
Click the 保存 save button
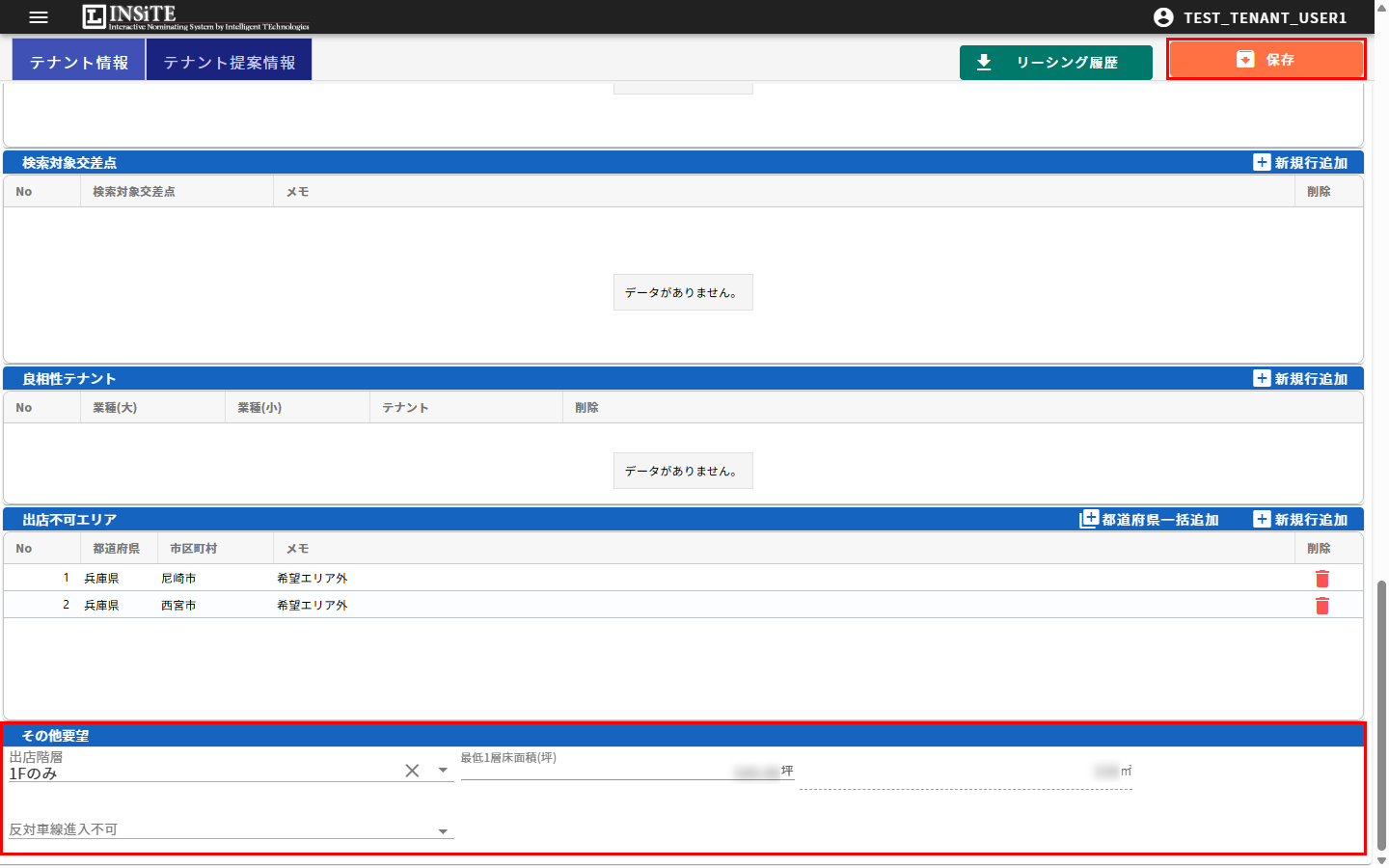pos(1265,59)
